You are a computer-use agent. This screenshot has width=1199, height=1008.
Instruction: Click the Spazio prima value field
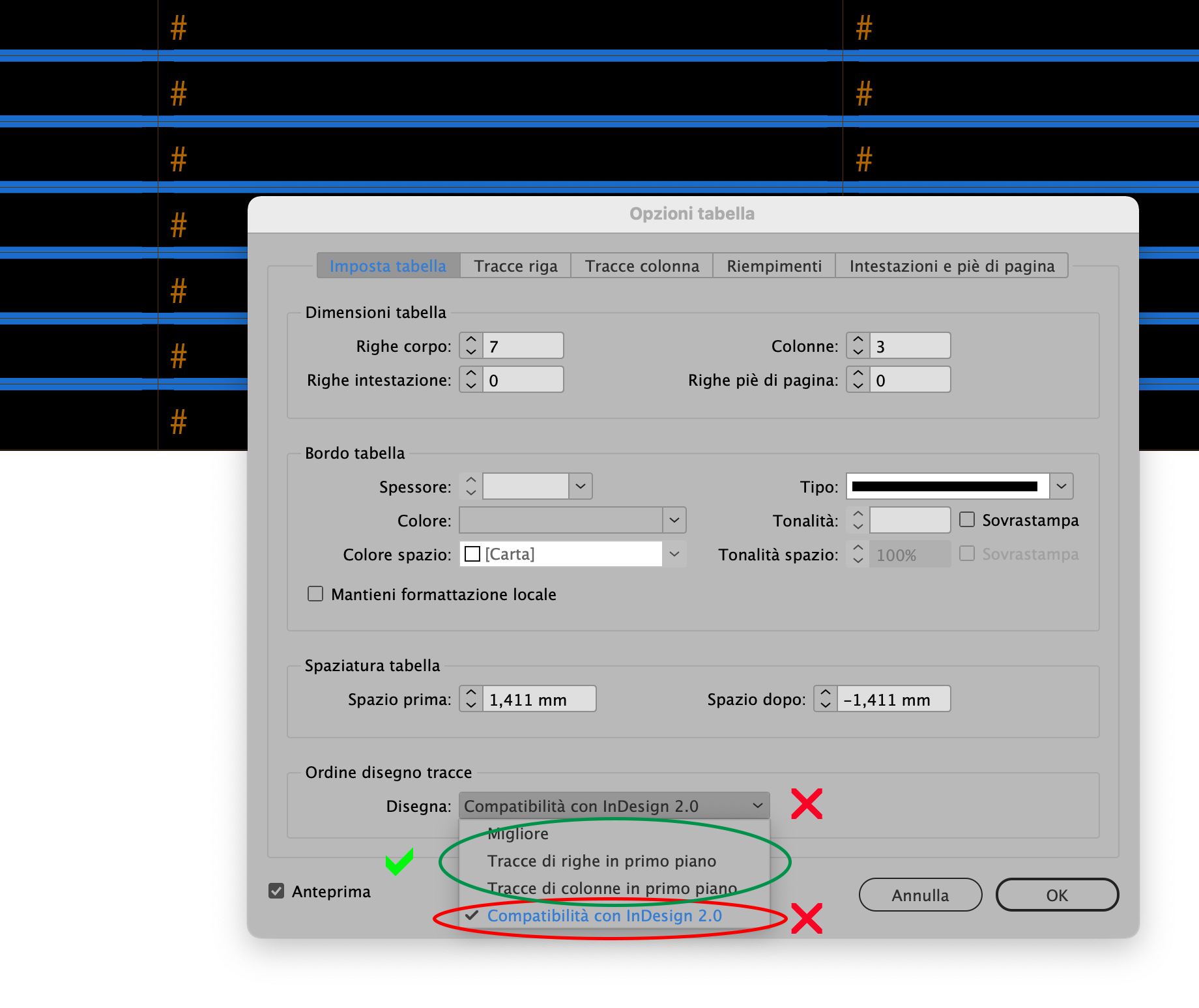click(538, 698)
